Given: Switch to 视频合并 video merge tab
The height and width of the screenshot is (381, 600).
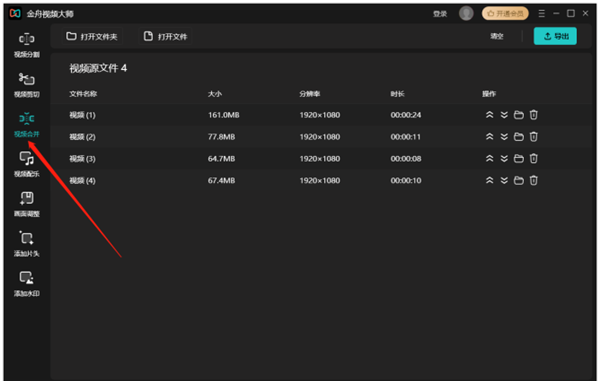Looking at the screenshot, I should 27,125.
